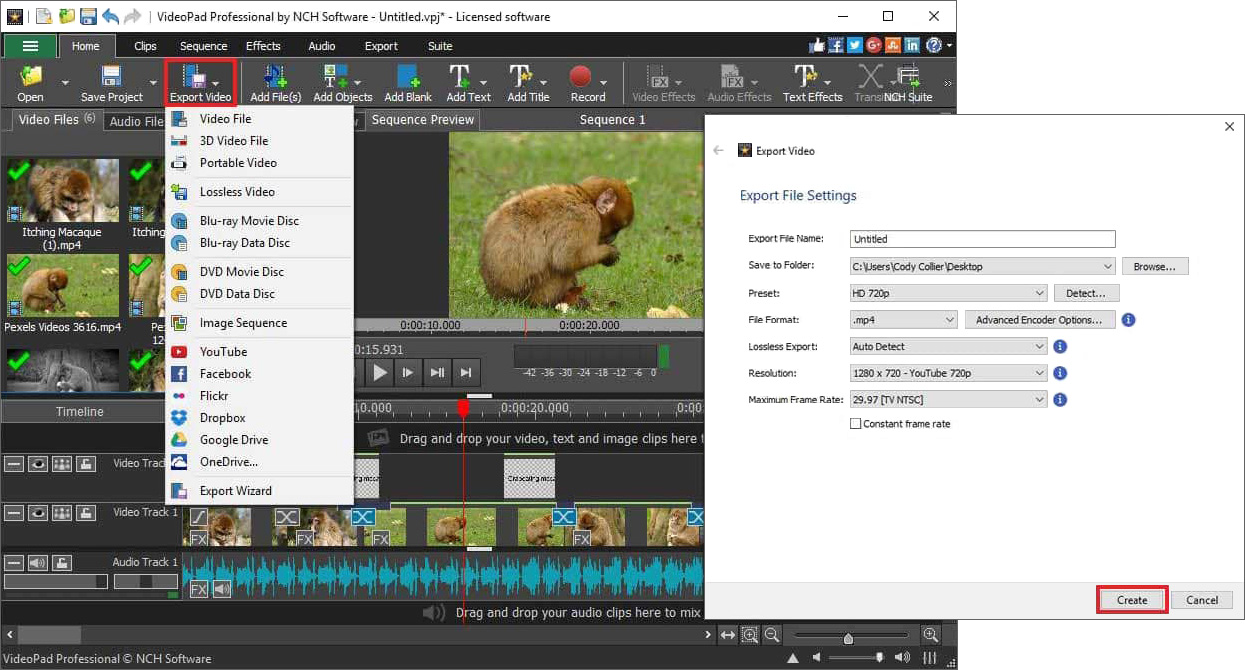Viewport: 1245px width, 670px height.
Task: Click the Add Title tool
Action: pos(527,82)
